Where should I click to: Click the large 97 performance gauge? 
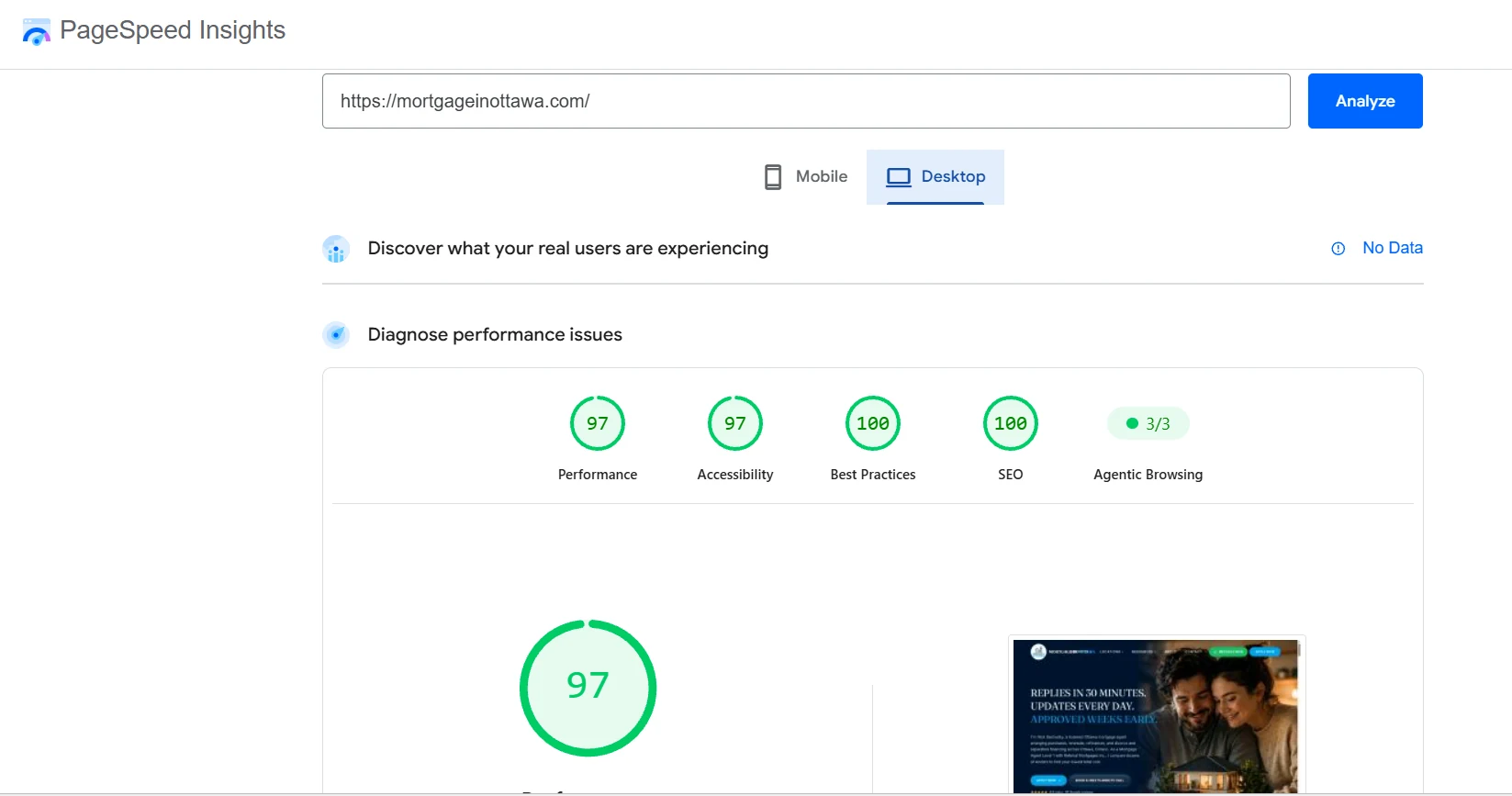[x=588, y=689]
